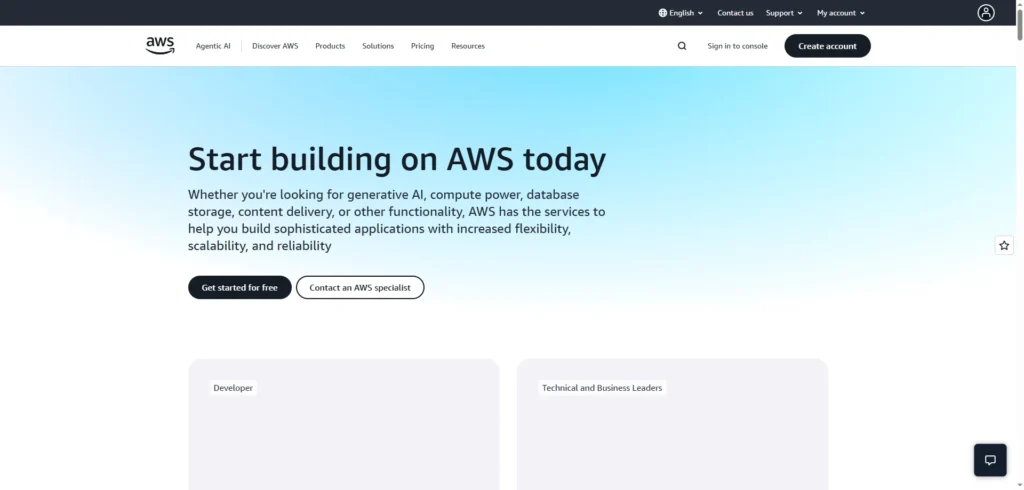
Task: Open the My account dropdown
Action: coord(840,13)
